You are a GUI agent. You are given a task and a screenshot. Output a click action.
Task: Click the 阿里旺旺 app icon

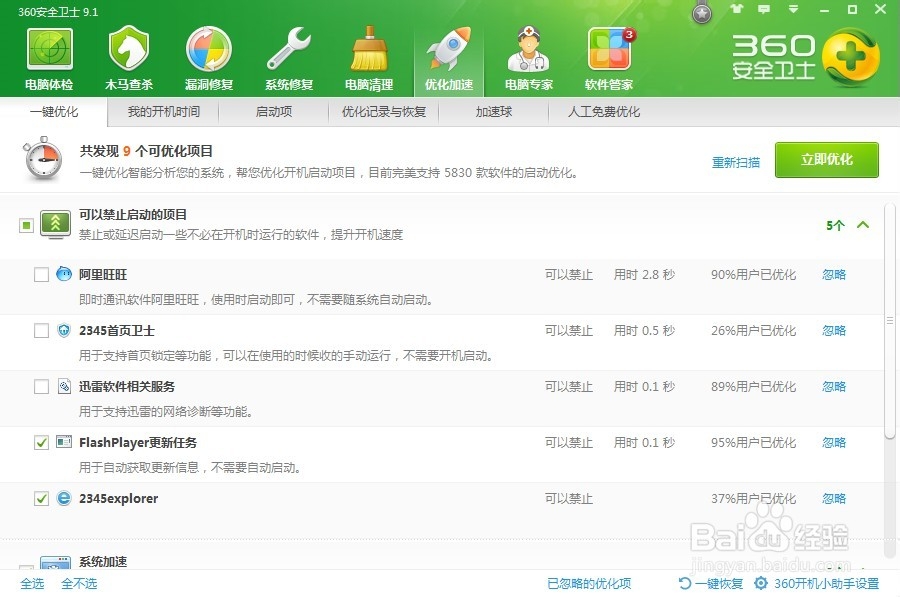click(64, 274)
